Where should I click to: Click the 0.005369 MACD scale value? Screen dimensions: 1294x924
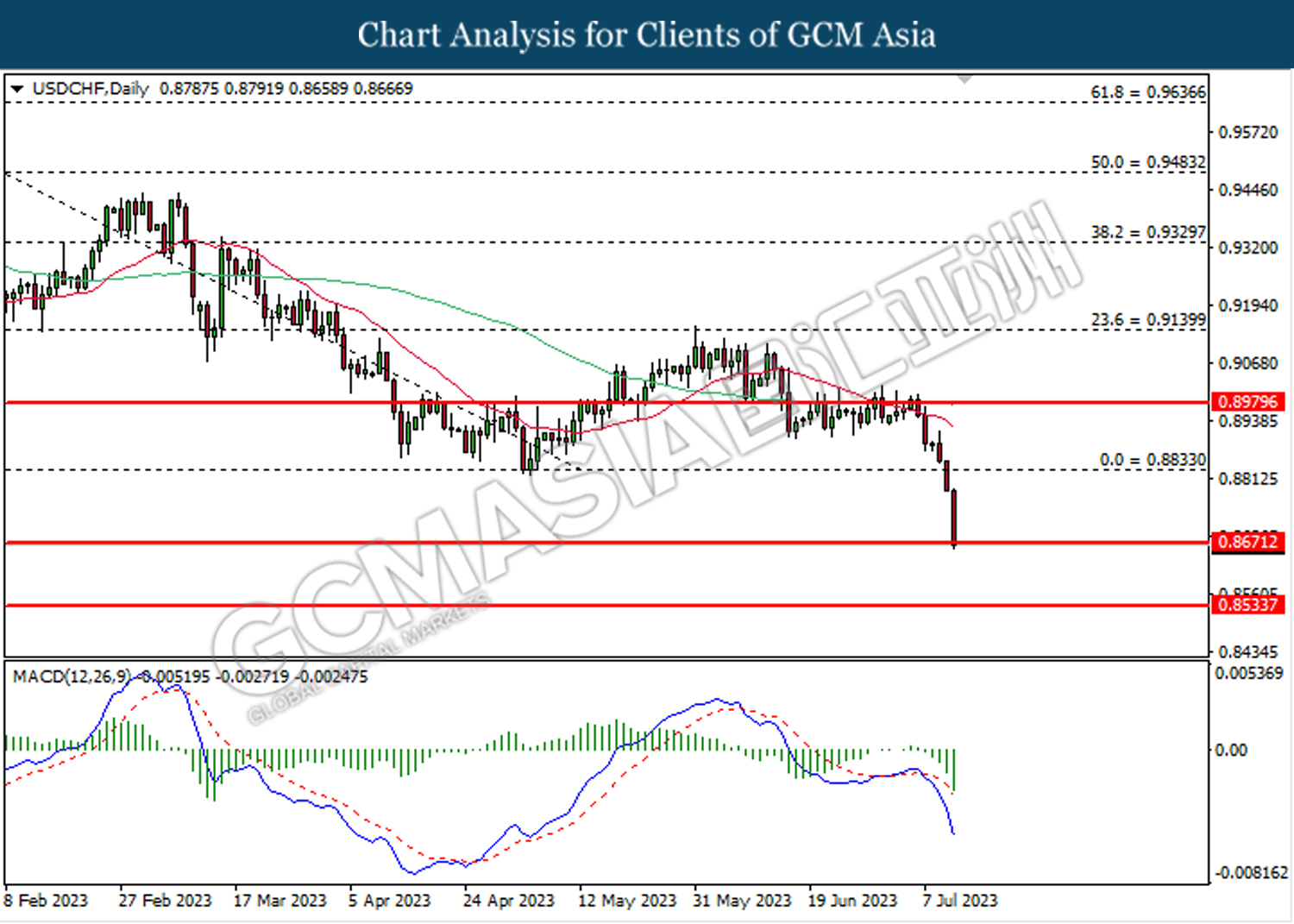[x=1249, y=673]
